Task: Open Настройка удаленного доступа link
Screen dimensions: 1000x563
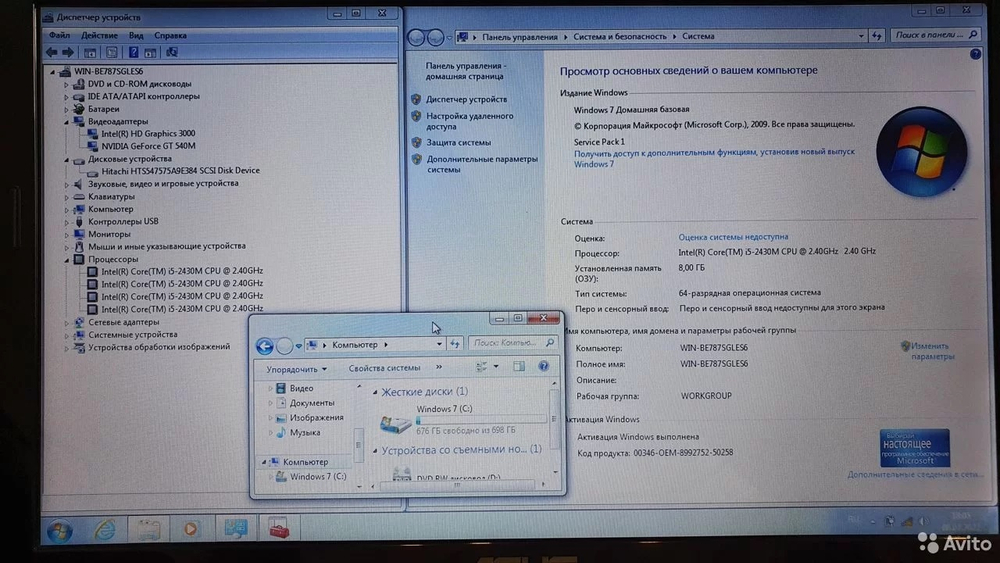Action: coord(469,121)
